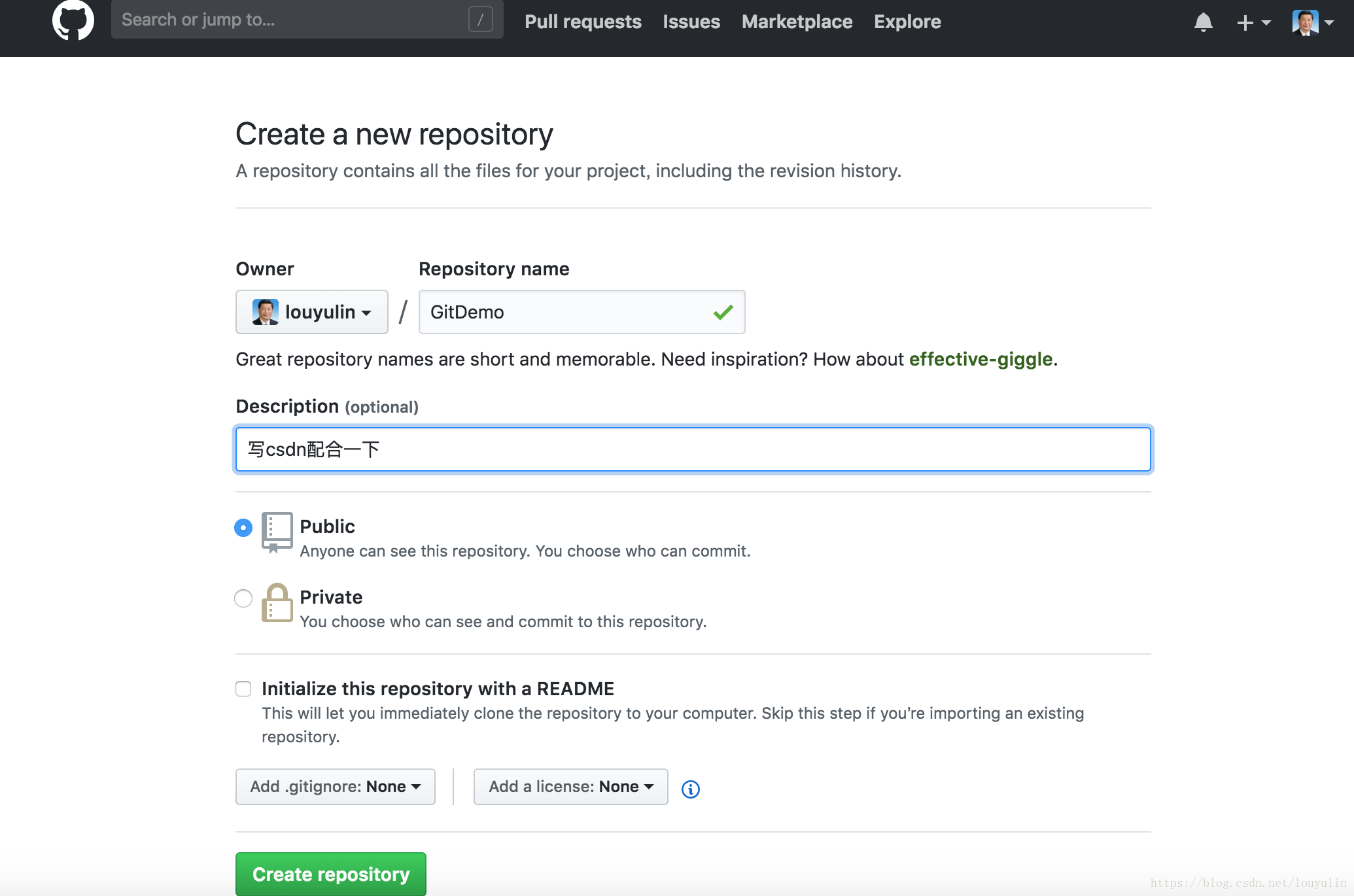1354x896 pixels.
Task: Open the Add .gitignore dropdown
Action: [x=335, y=787]
